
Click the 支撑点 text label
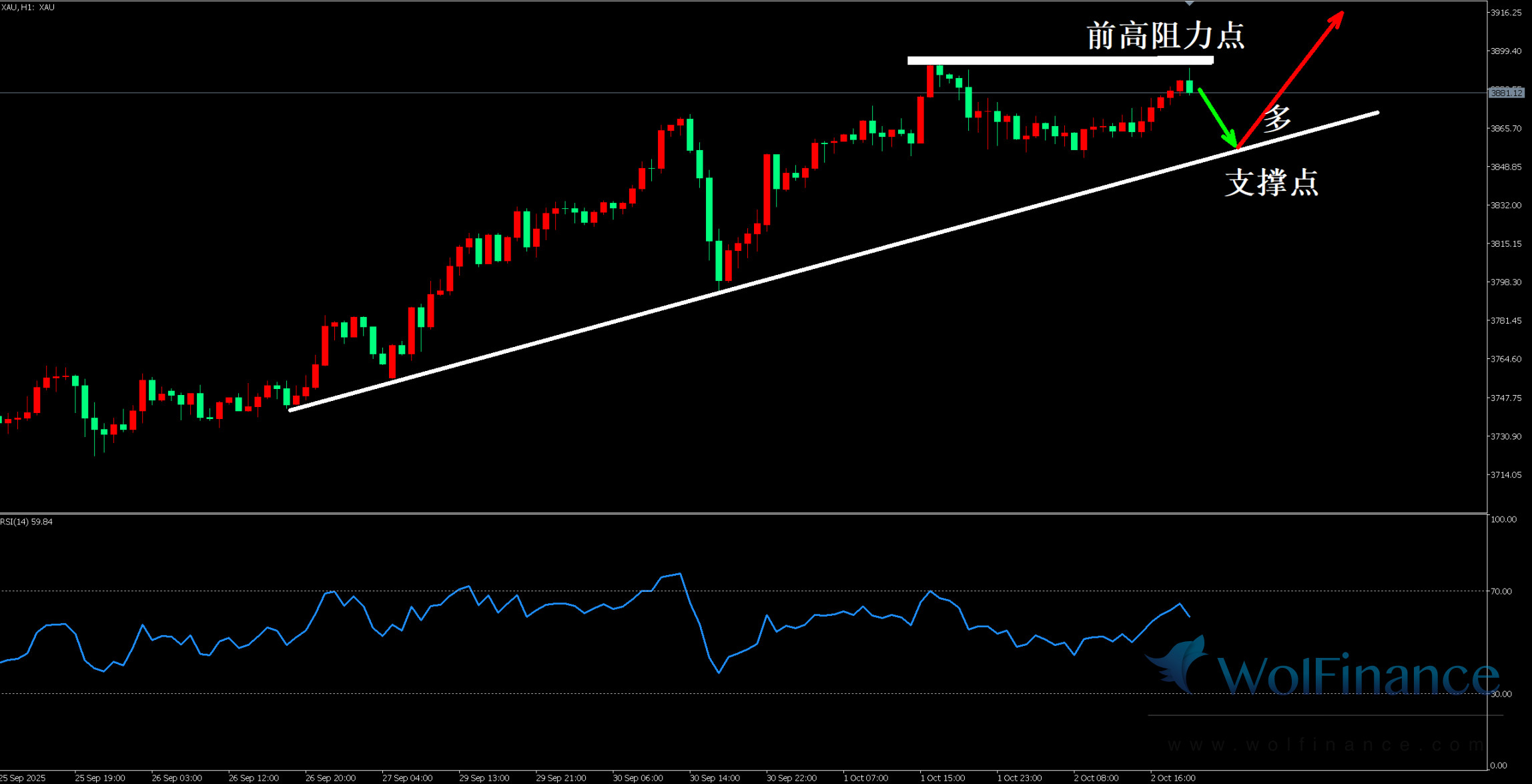[x=1271, y=182]
